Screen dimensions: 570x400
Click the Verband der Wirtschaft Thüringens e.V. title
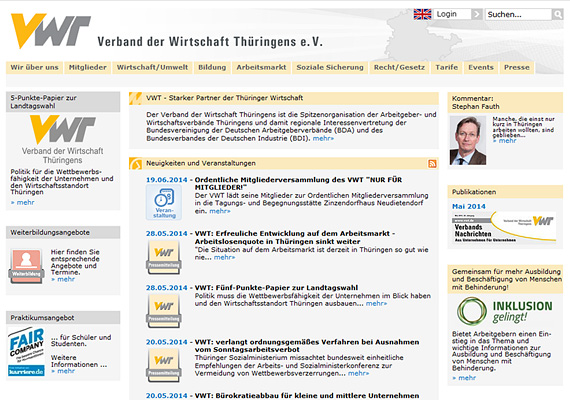[x=210, y=41]
